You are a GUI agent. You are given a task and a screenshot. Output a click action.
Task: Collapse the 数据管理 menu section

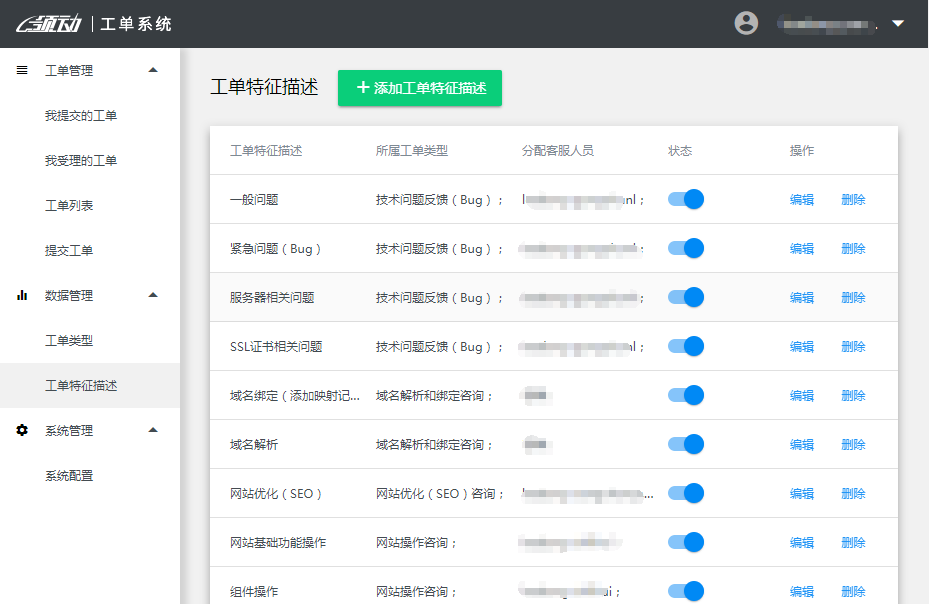coord(152,295)
